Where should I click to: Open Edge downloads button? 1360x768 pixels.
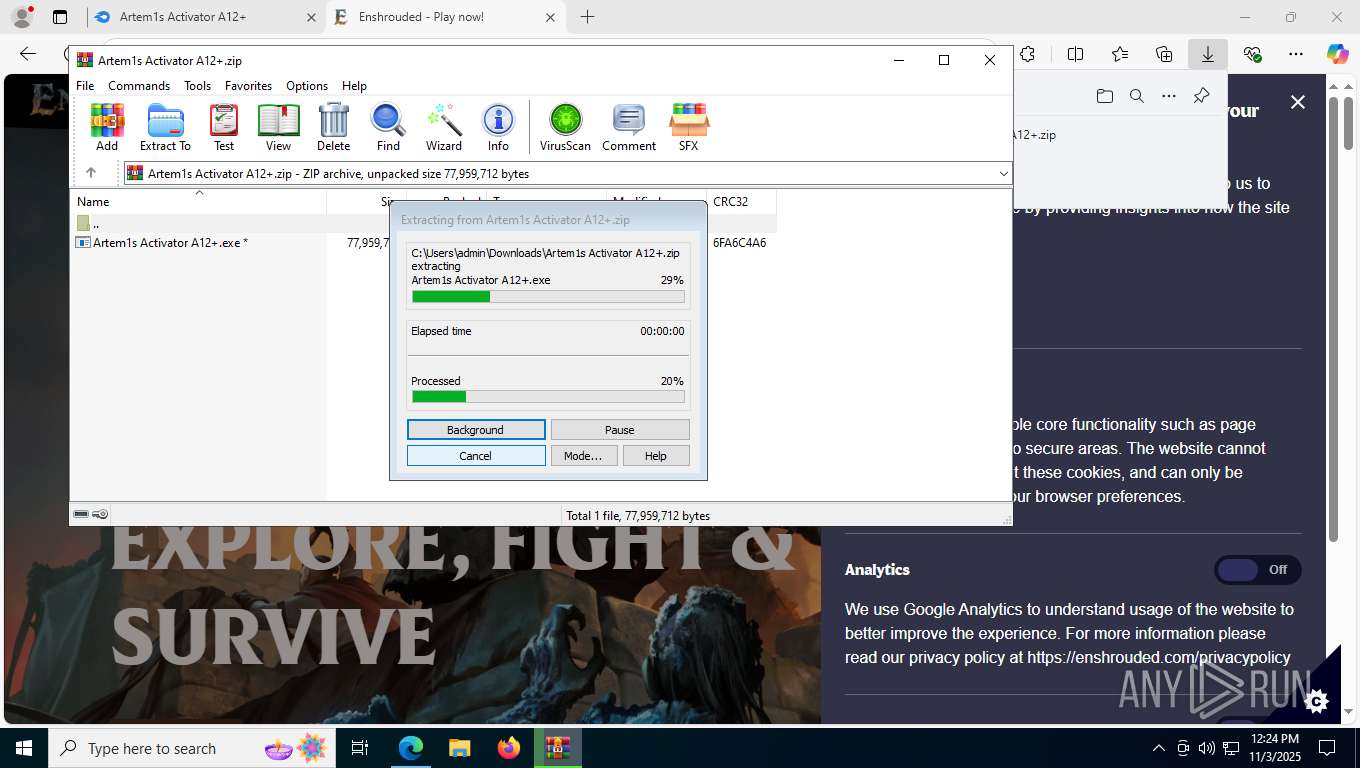(x=1208, y=54)
